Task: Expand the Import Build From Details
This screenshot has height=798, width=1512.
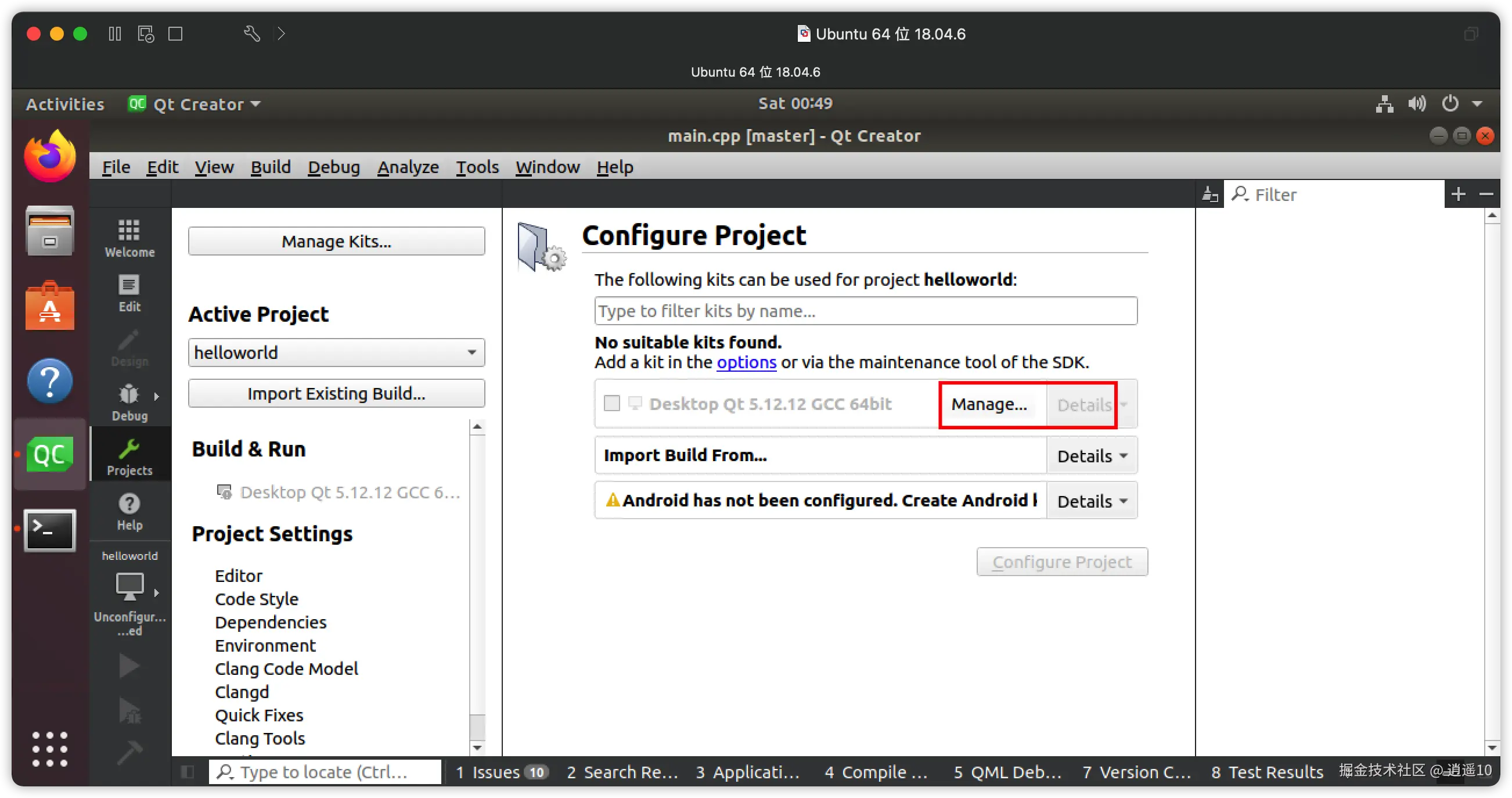Action: [1091, 456]
